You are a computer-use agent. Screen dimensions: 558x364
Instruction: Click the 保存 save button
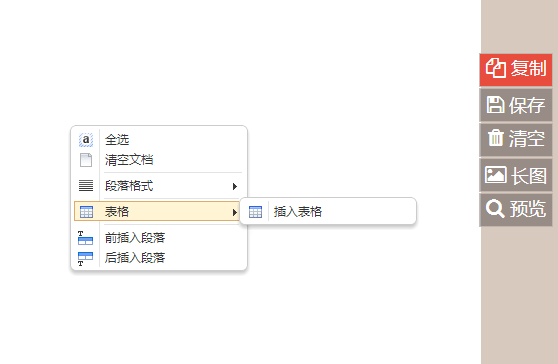click(x=516, y=105)
